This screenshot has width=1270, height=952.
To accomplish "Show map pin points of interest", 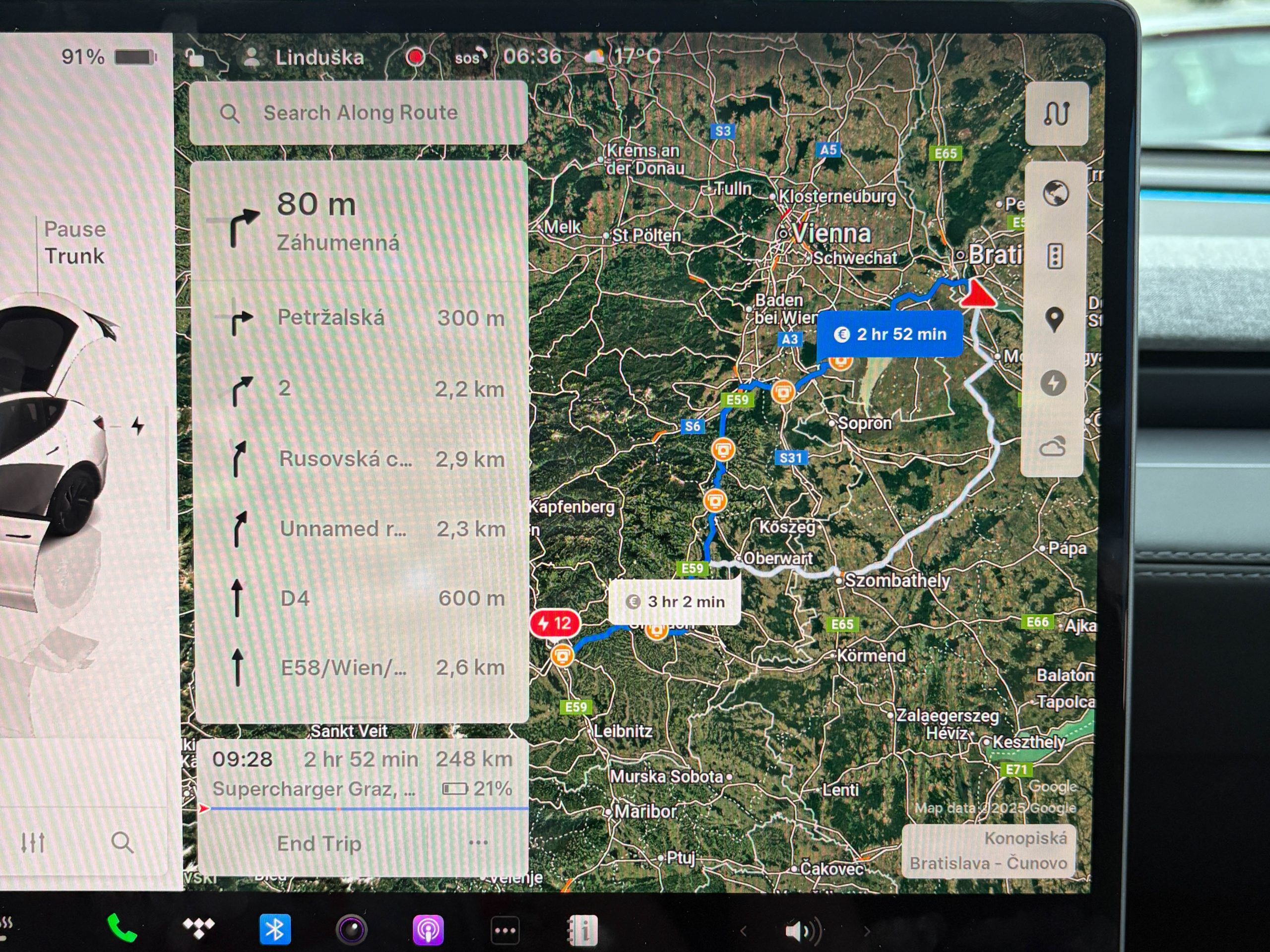I will click(x=1054, y=320).
